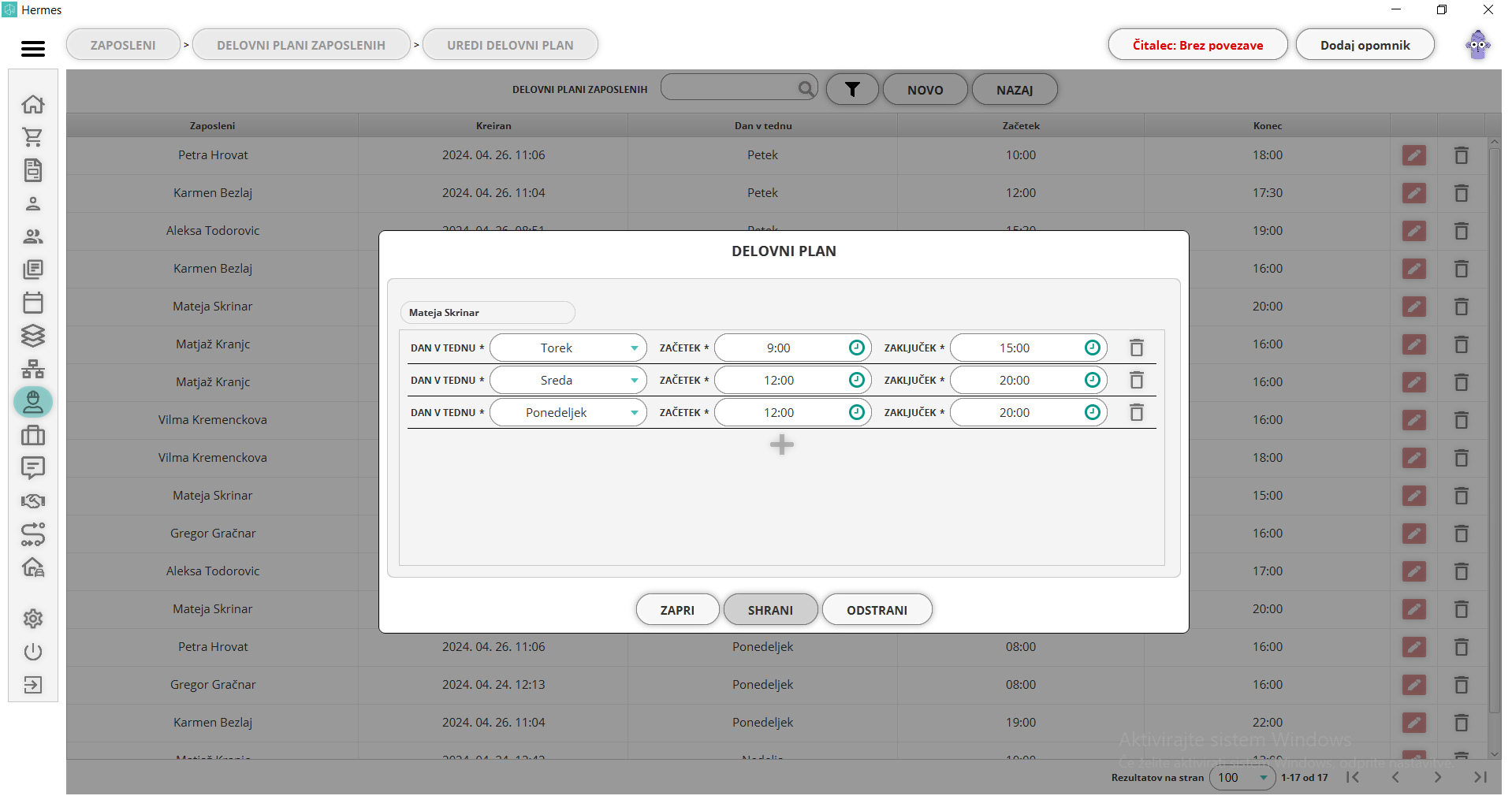The width and height of the screenshot is (1512, 807).
Task: Open the copy documents sidebar icon
Action: [33, 270]
